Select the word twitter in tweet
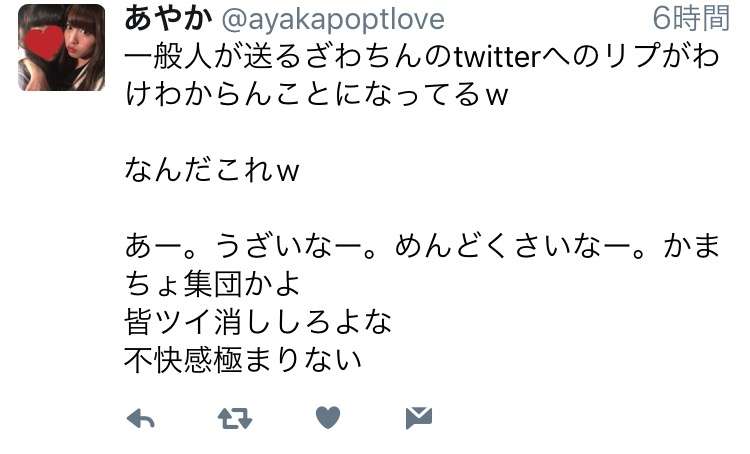Viewport: 750px width, 454px height. click(x=497, y=57)
